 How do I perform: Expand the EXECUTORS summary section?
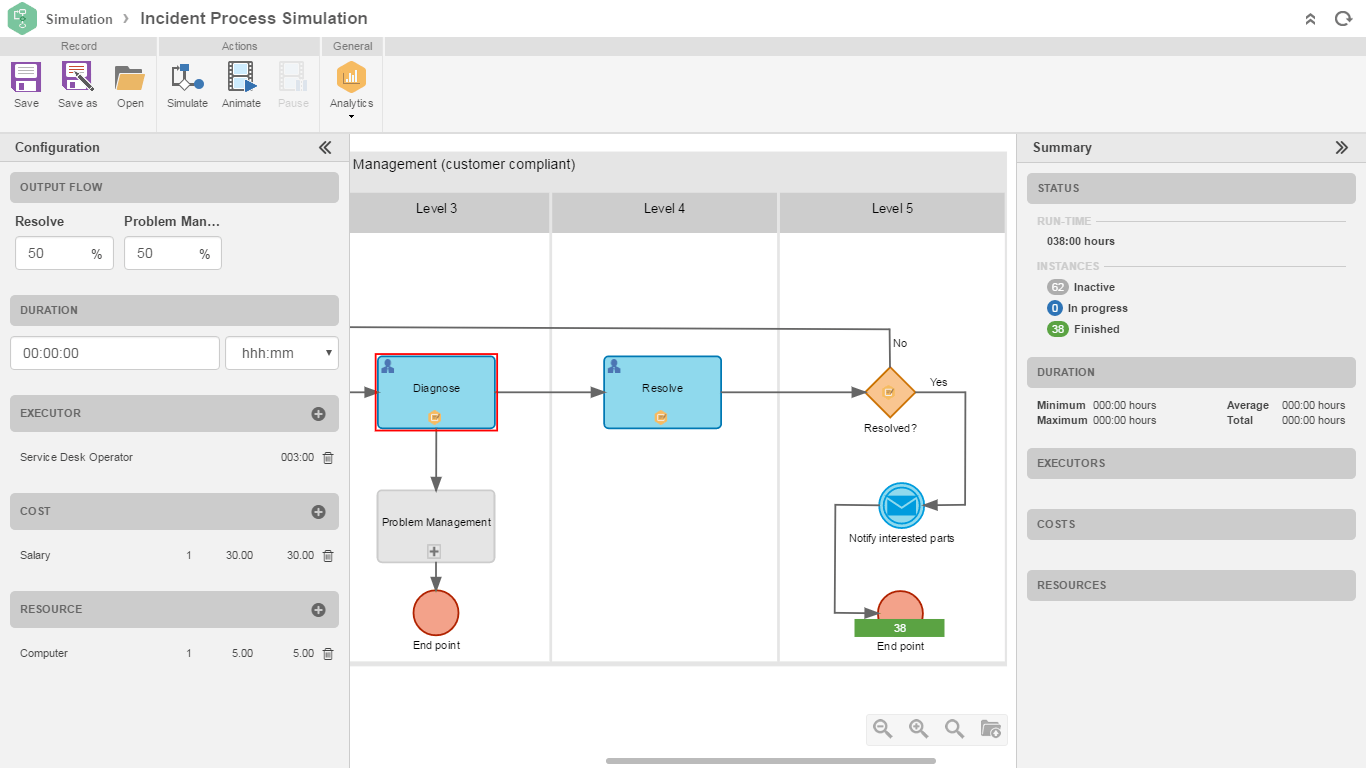pyautogui.click(x=1191, y=464)
